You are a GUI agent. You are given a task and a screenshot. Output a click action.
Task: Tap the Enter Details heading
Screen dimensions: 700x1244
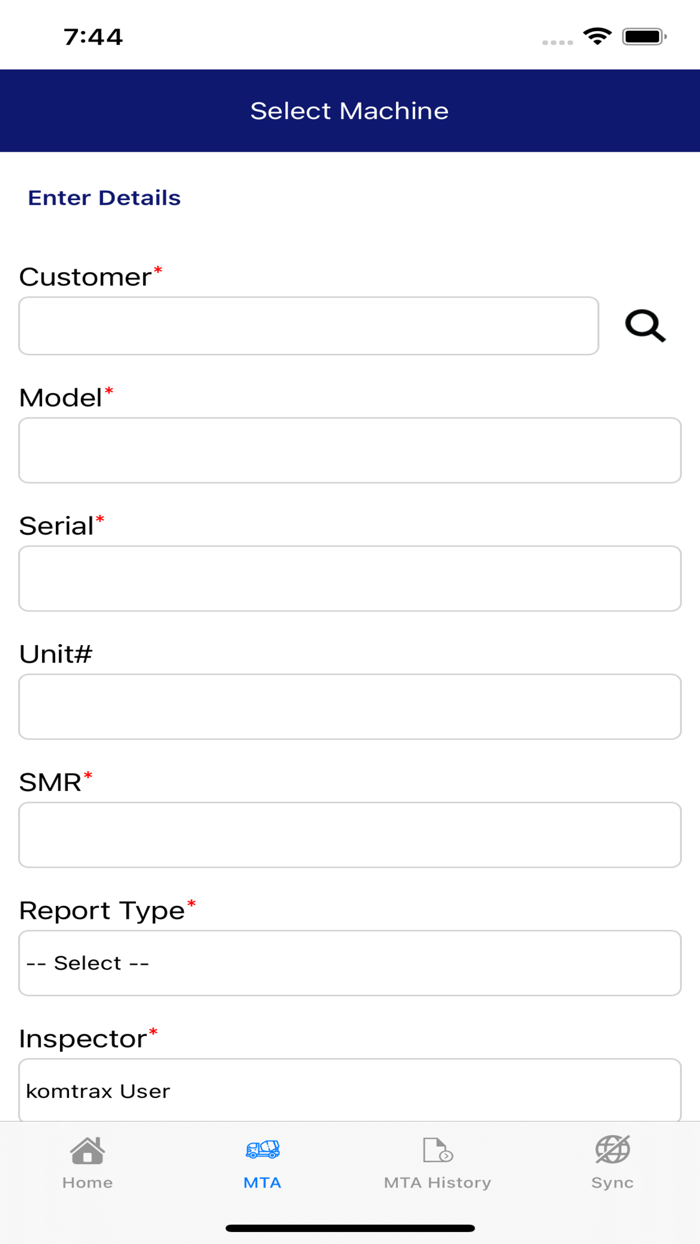pos(104,197)
